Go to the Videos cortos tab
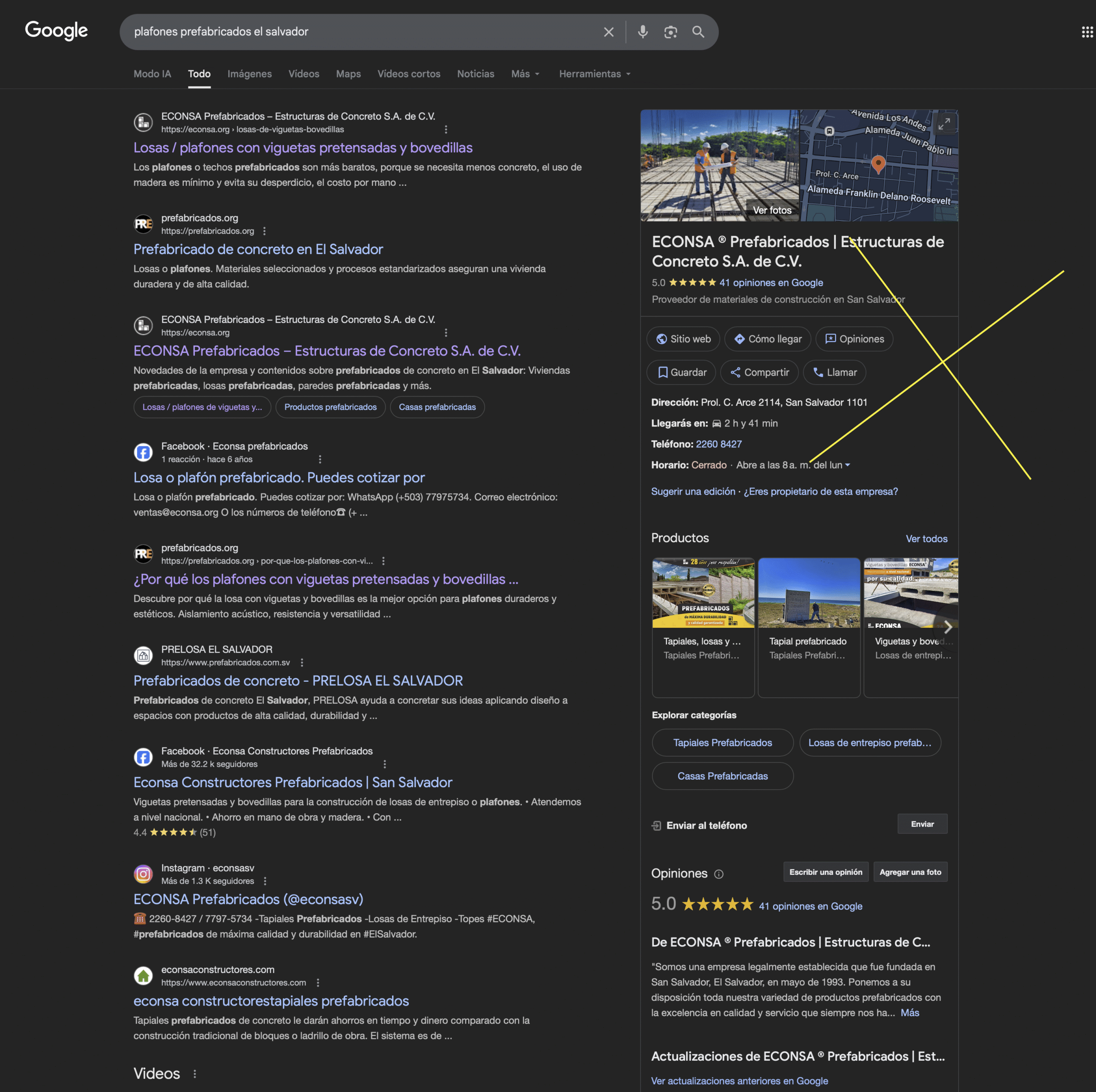 pos(409,74)
